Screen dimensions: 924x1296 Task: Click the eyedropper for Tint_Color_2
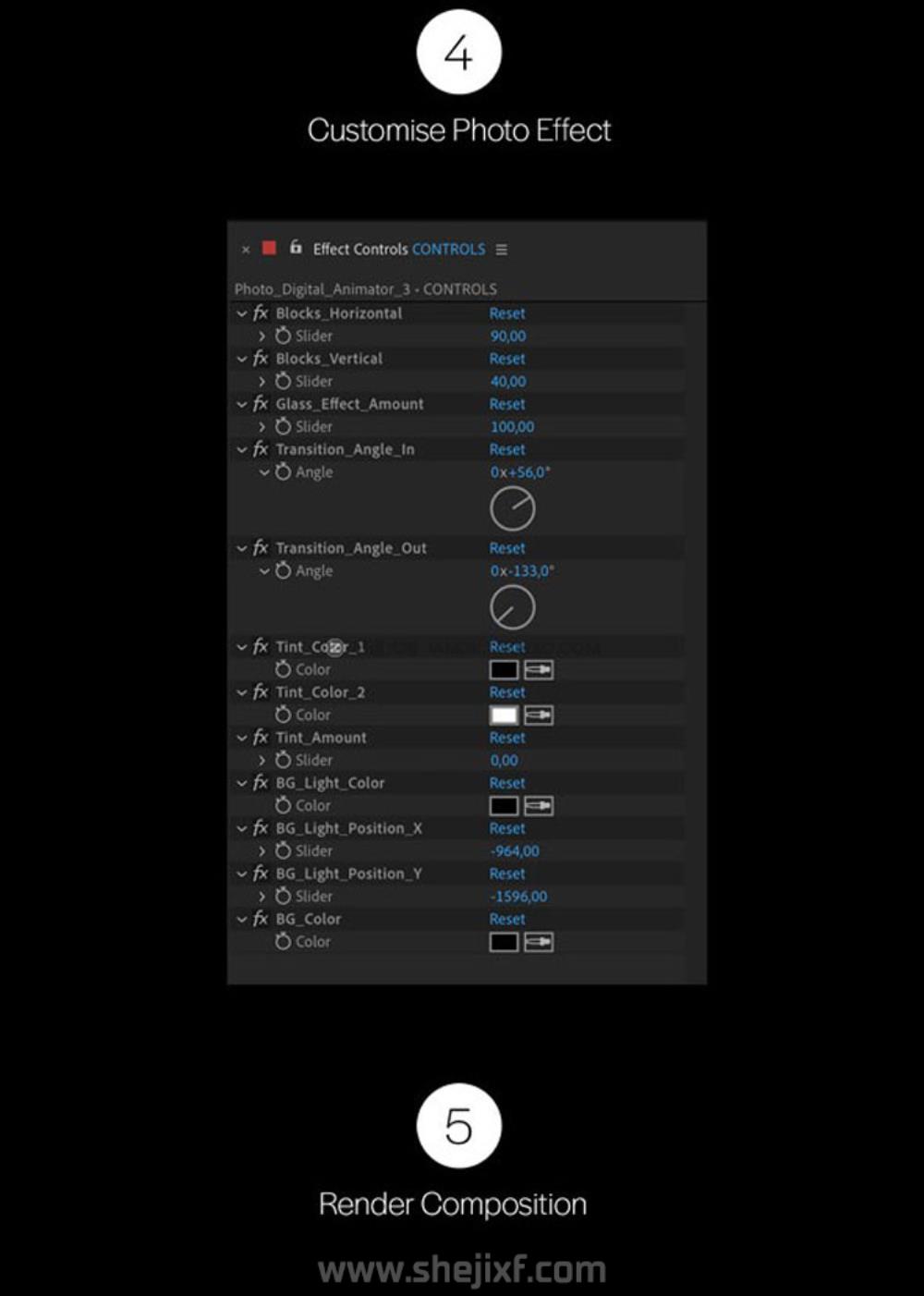pyautogui.click(x=539, y=715)
